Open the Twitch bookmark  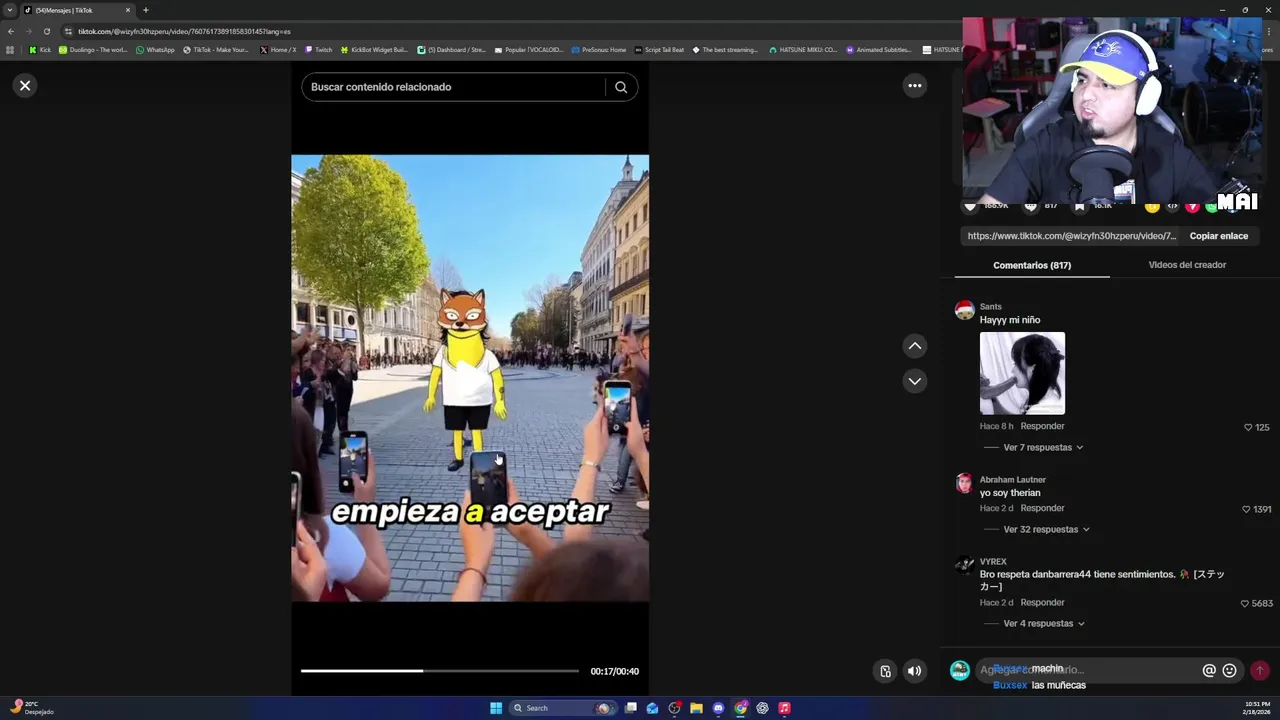pyautogui.click(x=318, y=49)
